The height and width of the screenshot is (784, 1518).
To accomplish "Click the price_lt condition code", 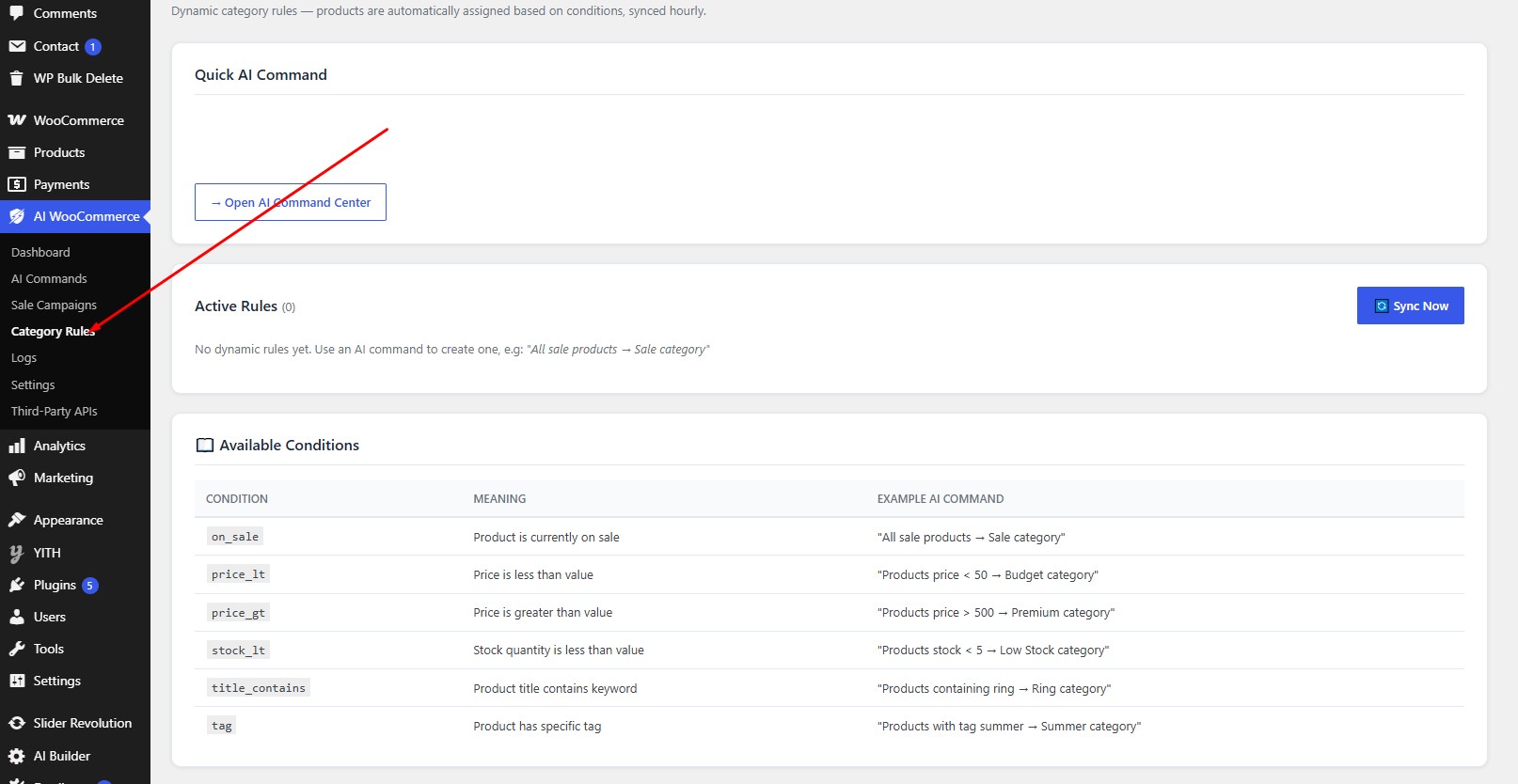I will click(238, 574).
